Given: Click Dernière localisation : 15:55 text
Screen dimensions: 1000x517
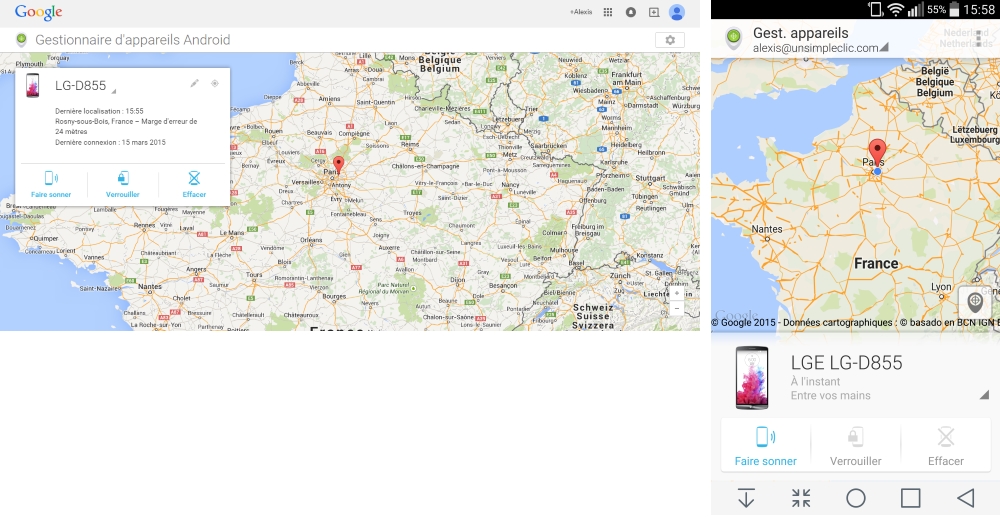Looking at the screenshot, I should [x=99, y=111].
